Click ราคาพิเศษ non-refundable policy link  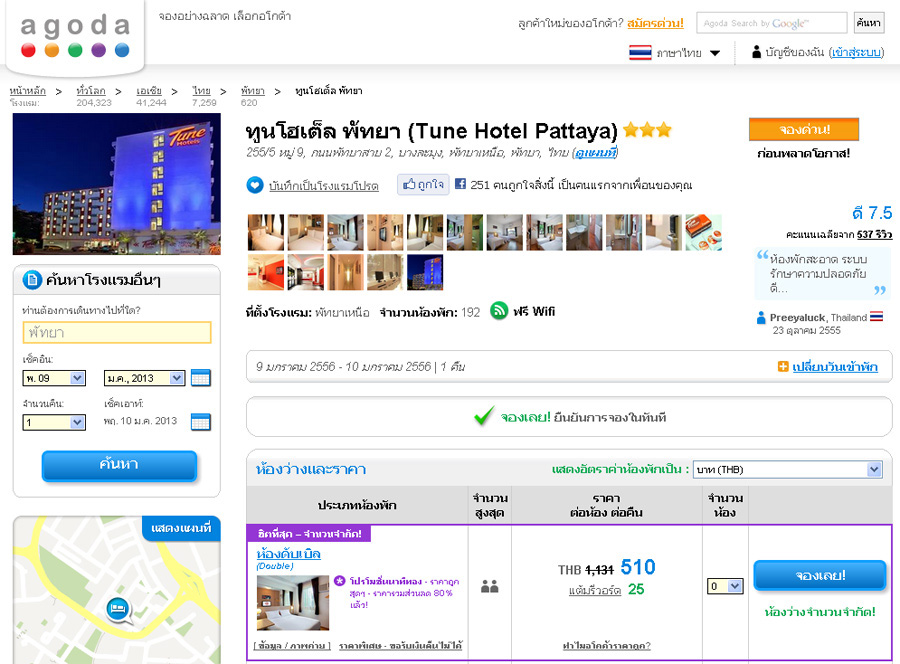401,646
